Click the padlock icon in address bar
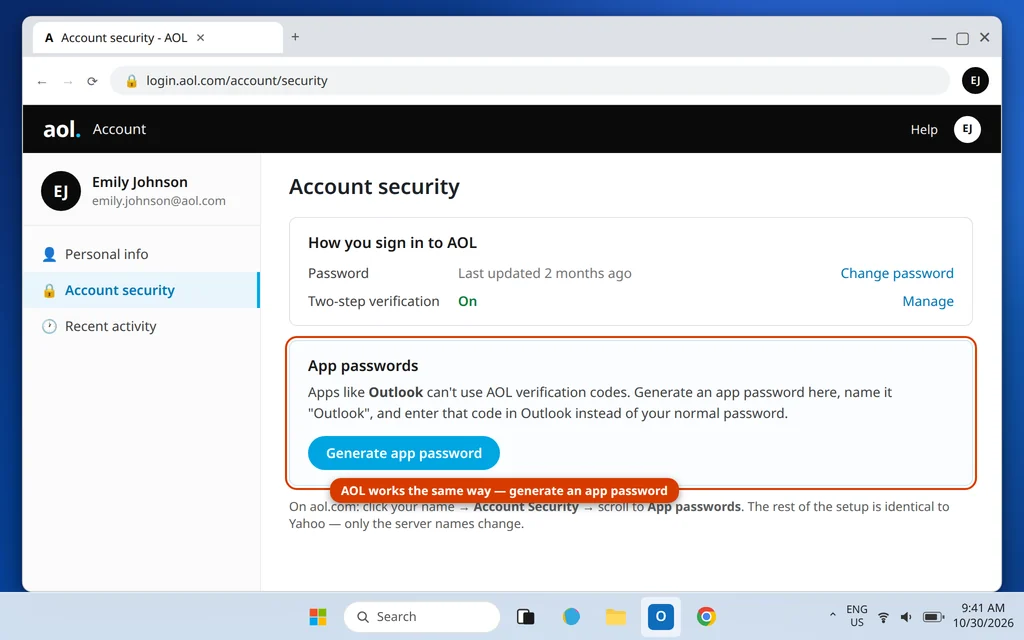1024x640 pixels. click(x=131, y=81)
